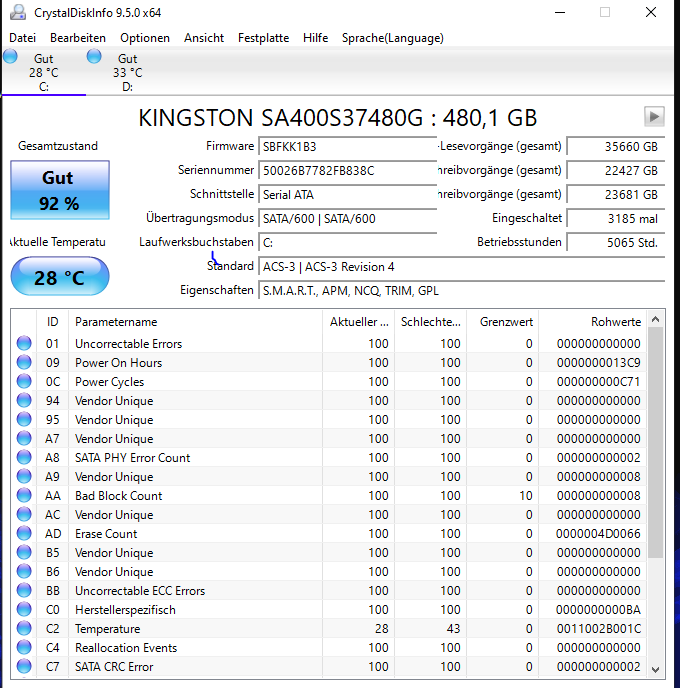680x688 pixels.
Task: Sort by the Parametername column header
Action: 195,322
